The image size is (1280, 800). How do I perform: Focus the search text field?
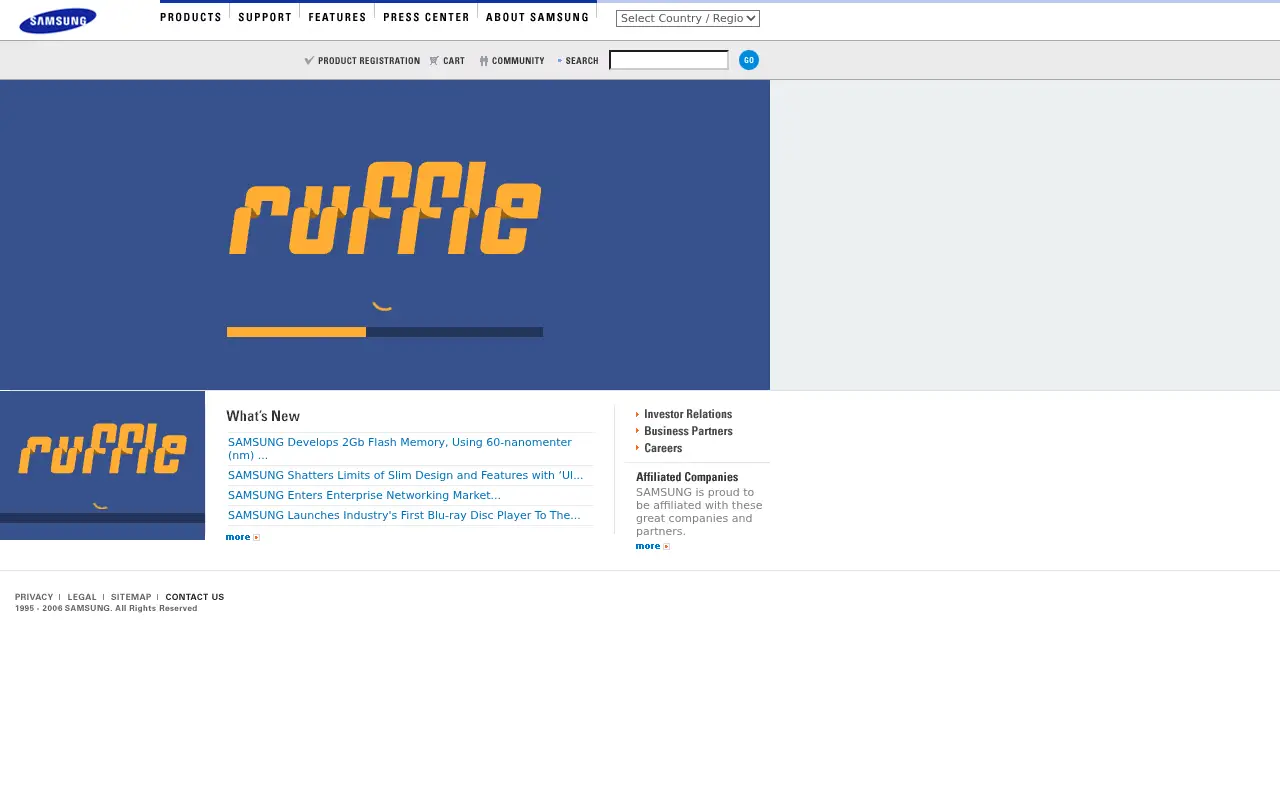[x=669, y=60]
